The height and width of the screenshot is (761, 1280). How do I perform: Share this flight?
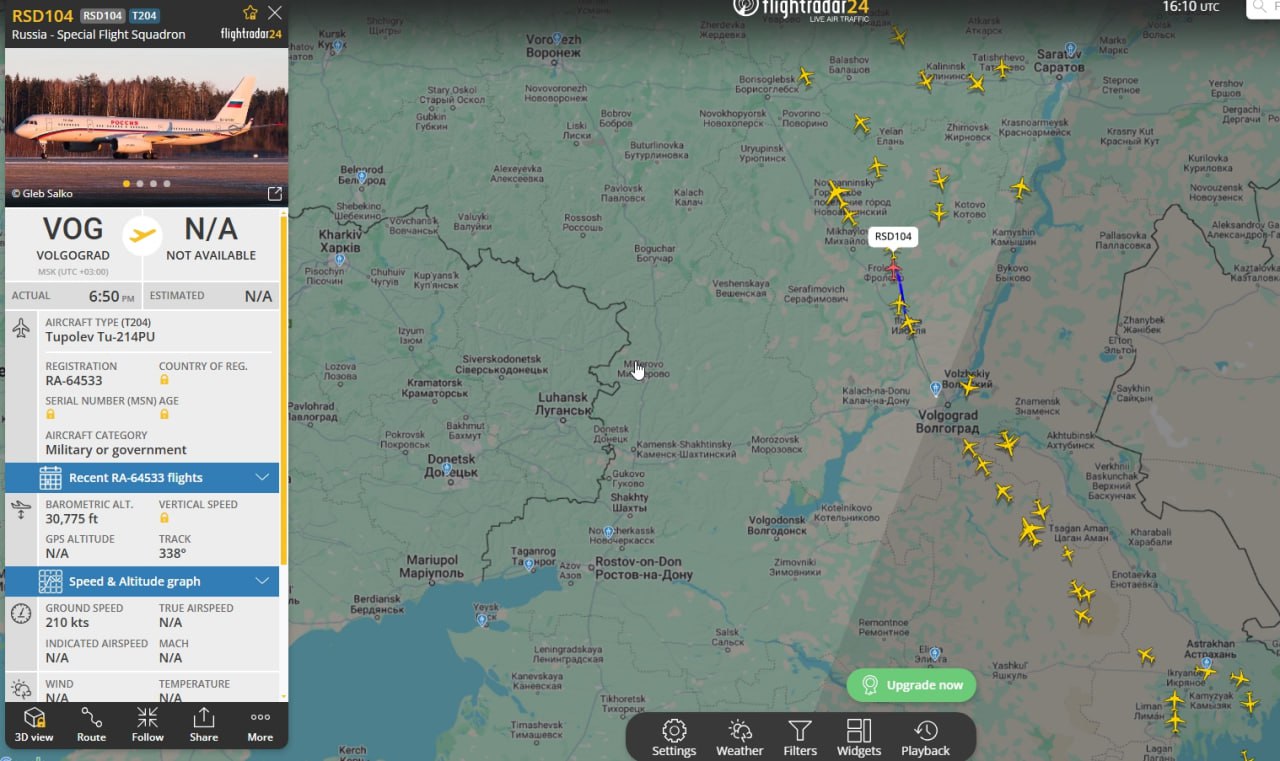coord(204,725)
